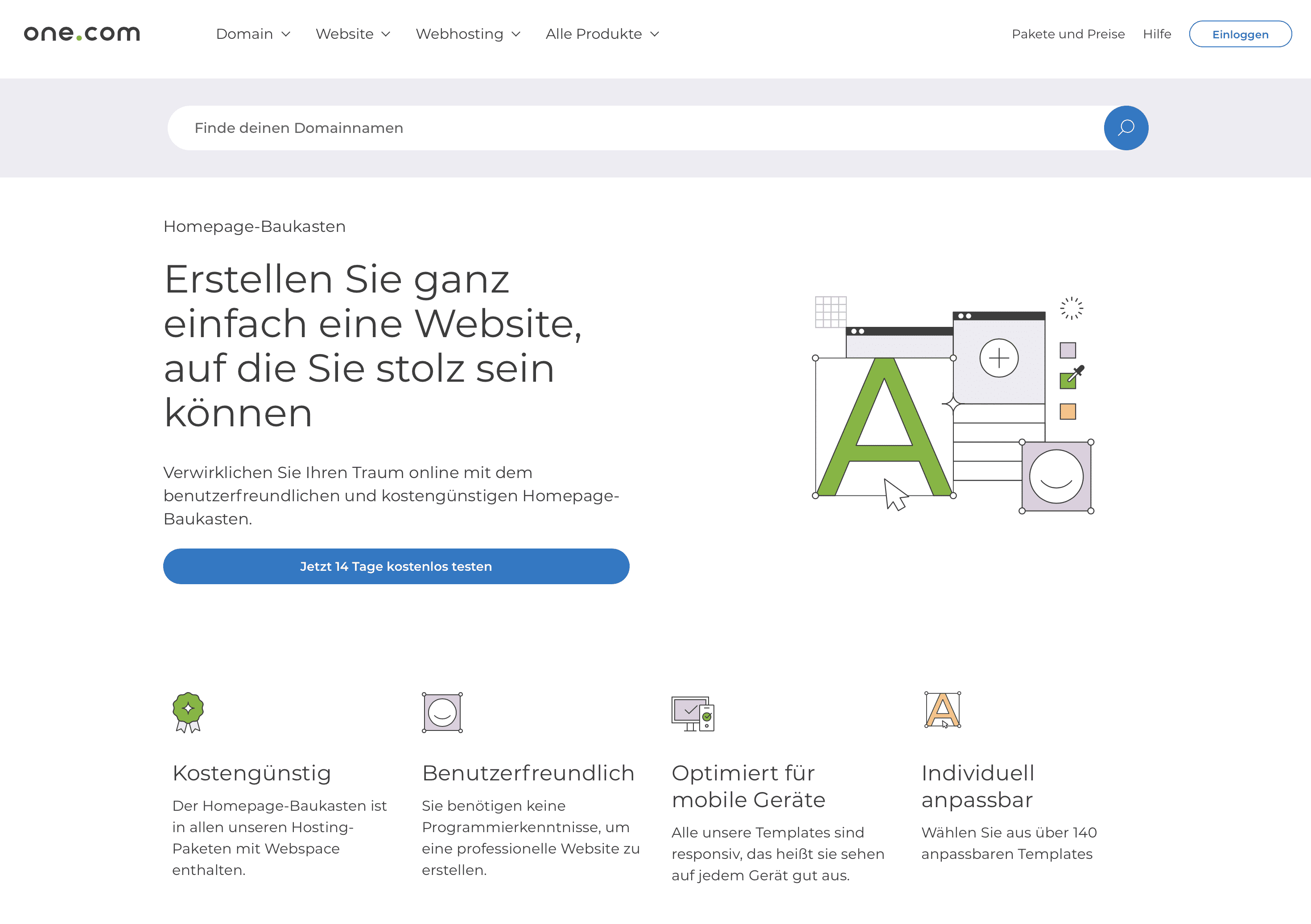Click the Individuell anpassbar heading
The image size is (1311, 924).
977,786
